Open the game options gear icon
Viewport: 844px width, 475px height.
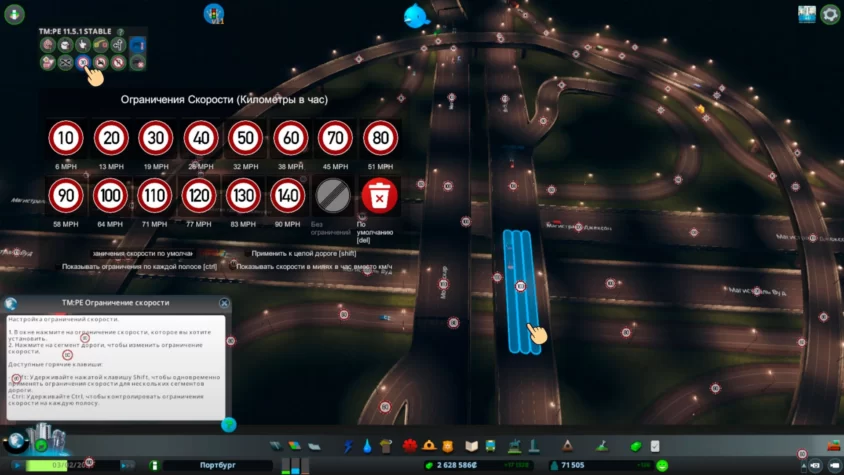(x=830, y=15)
